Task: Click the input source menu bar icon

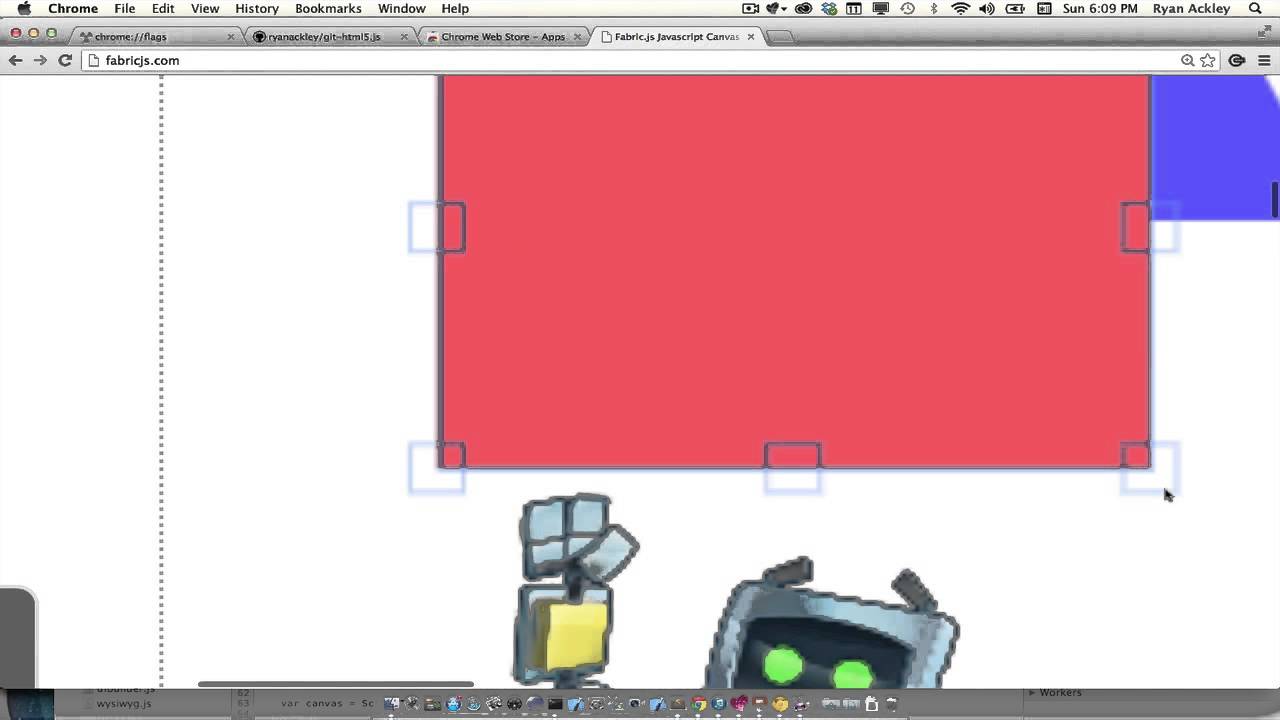Action: click(1044, 8)
